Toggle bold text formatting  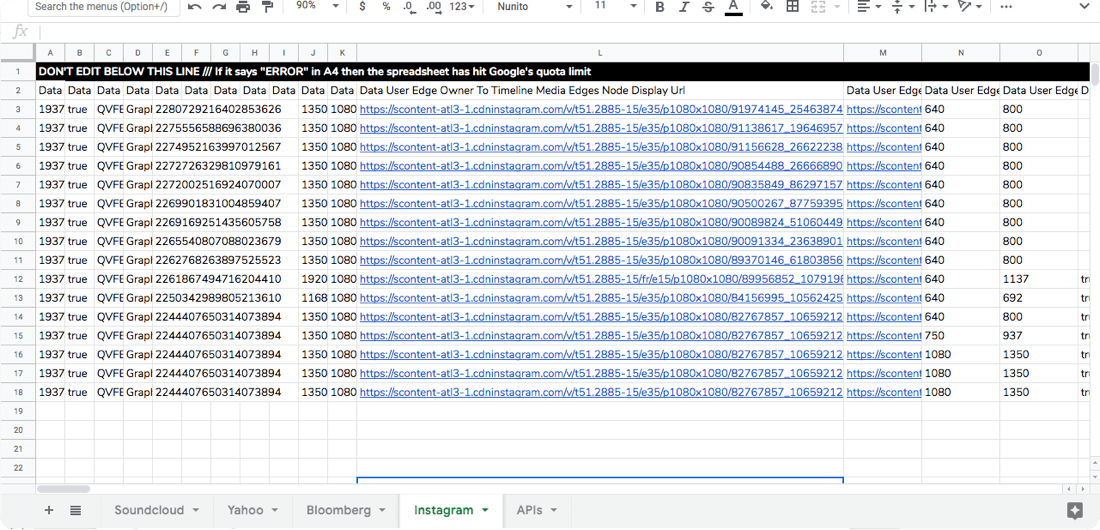point(660,7)
